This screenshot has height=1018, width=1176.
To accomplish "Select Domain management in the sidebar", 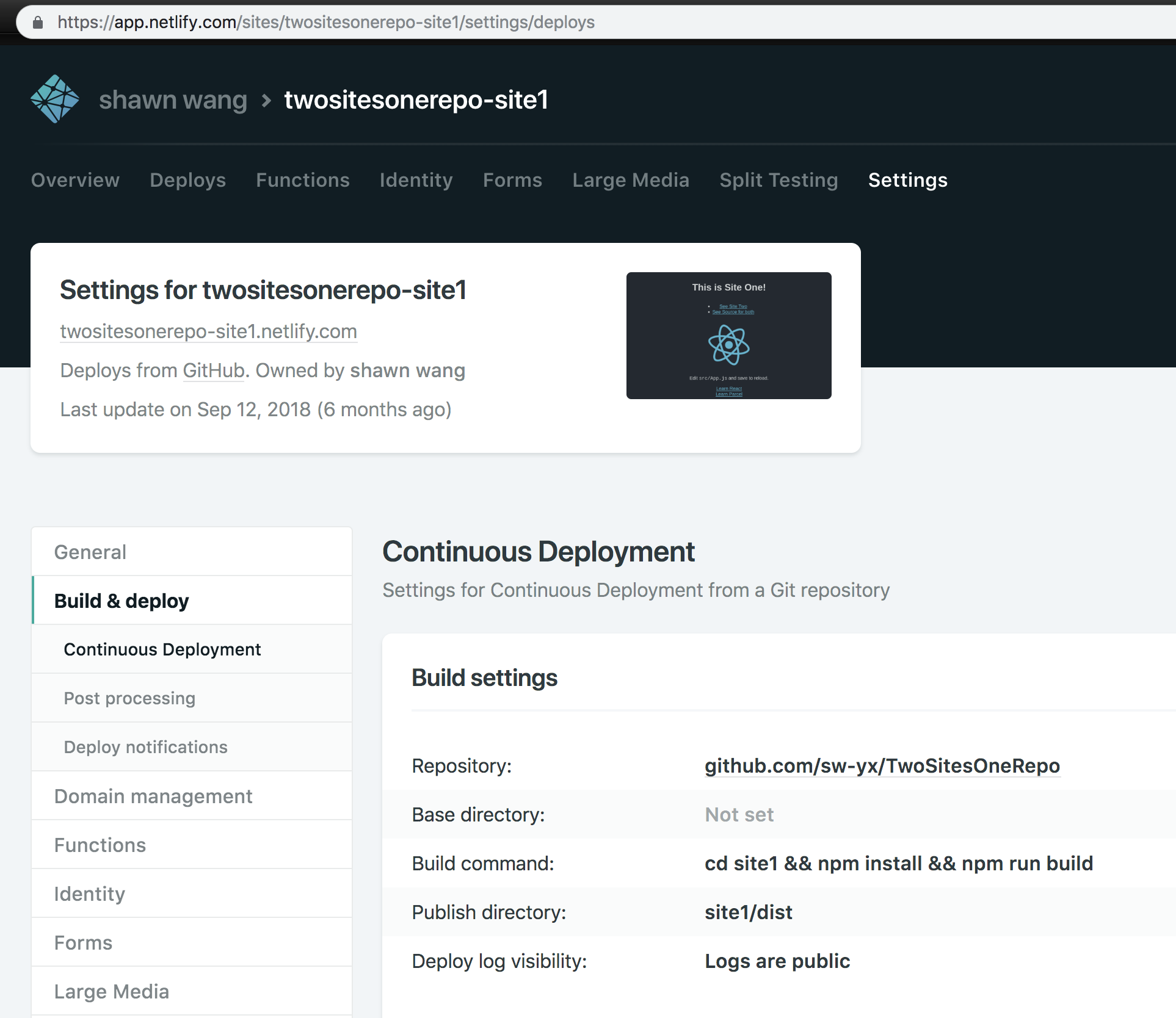I will click(192, 796).
